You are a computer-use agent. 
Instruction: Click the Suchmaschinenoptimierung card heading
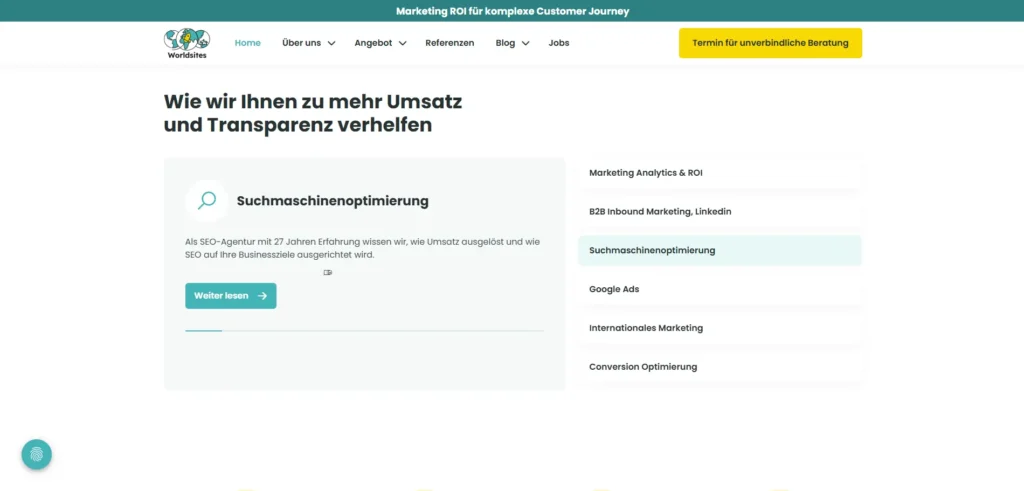[x=332, y=201]
